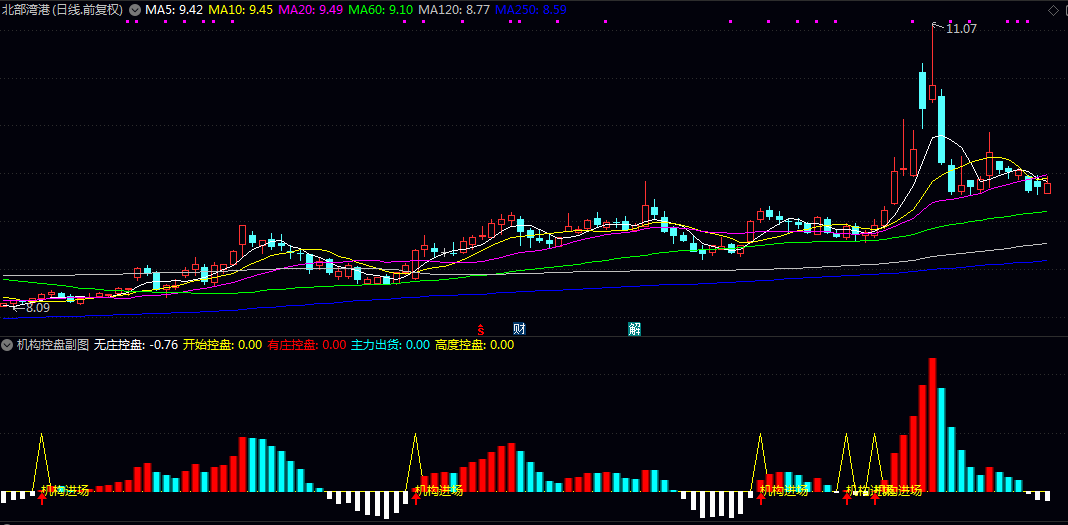Open the 财 financial report marker
The image size is (1068, 525).
[x=519, y=330]
